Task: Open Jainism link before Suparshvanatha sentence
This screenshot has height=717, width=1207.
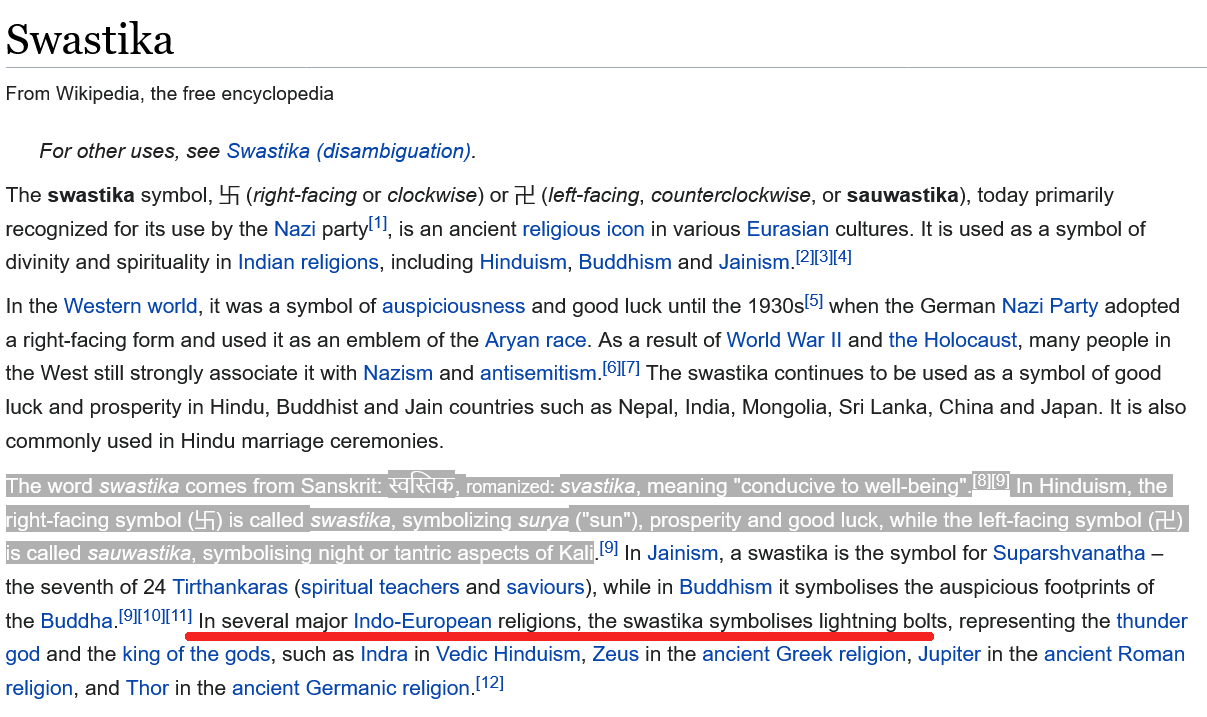Action: tap(684, 553)
